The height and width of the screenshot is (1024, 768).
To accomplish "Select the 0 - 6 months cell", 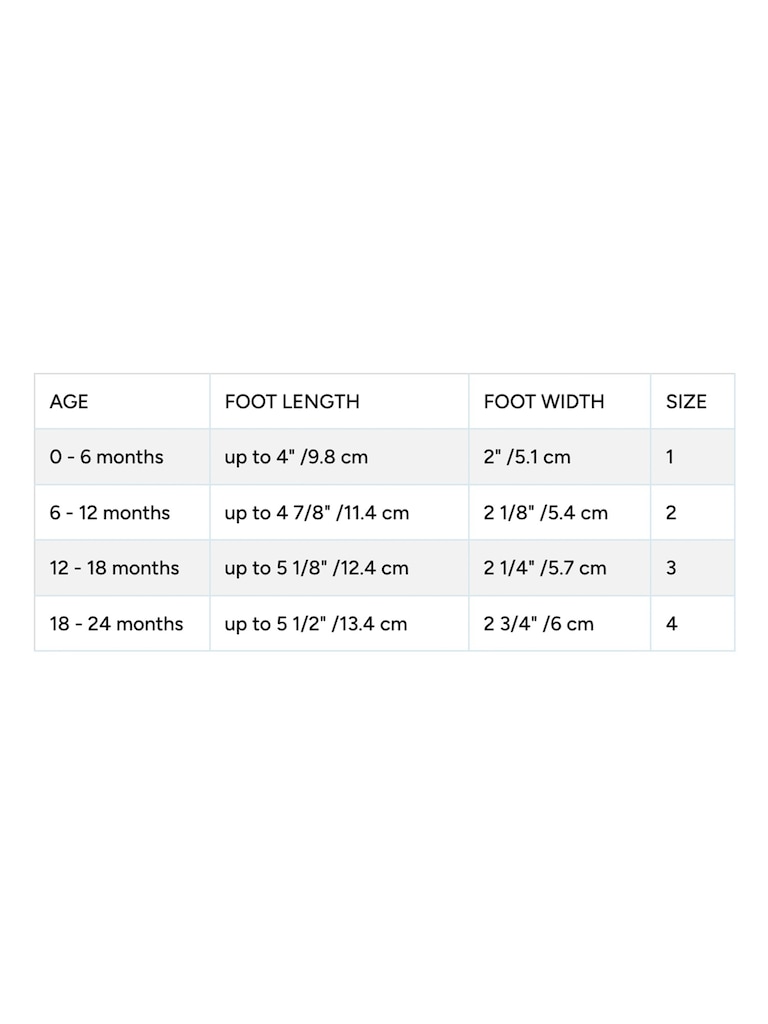I will (107, 457).
